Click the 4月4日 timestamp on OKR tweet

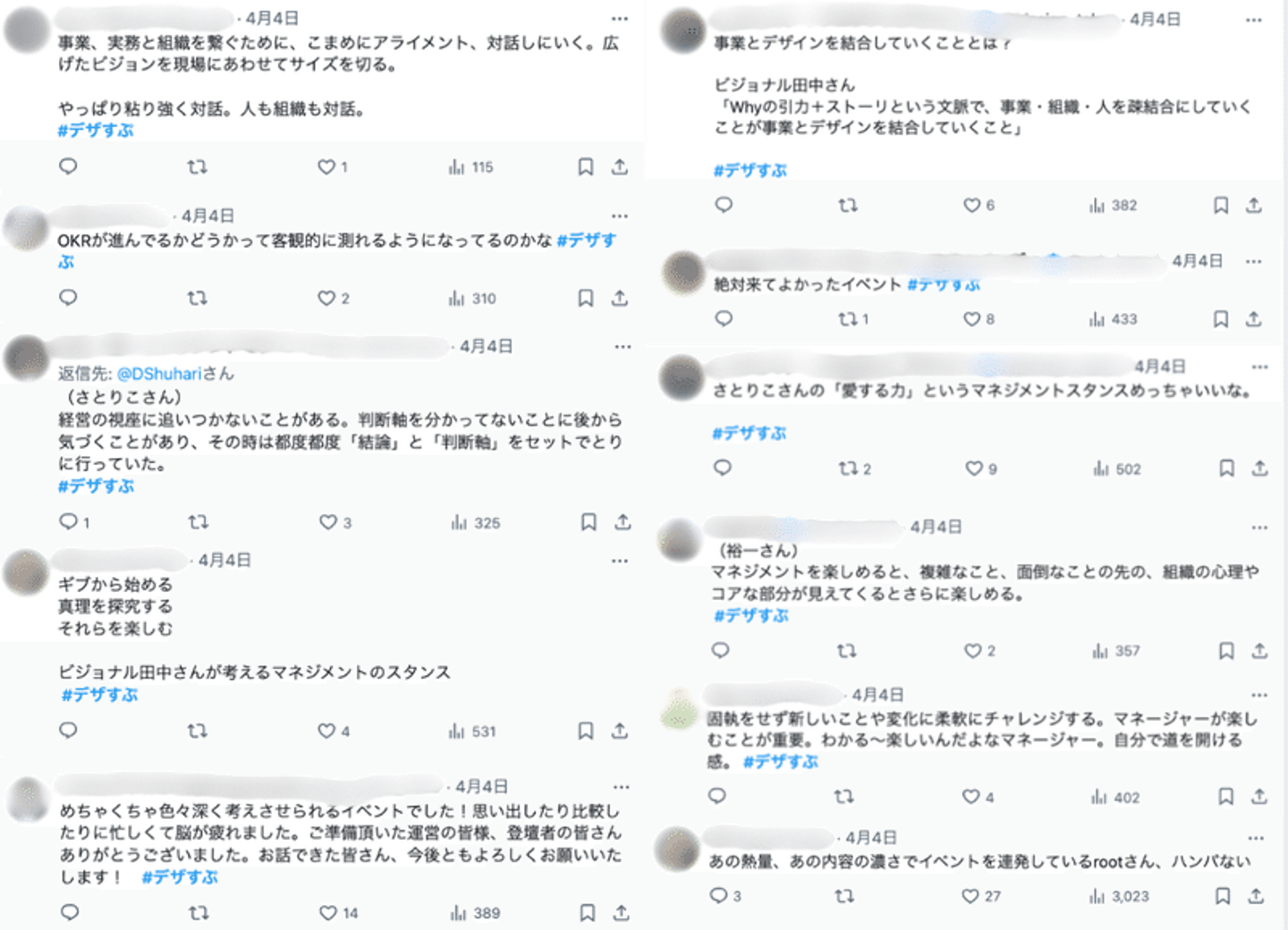pyautogui.click(x=208, y=216)
